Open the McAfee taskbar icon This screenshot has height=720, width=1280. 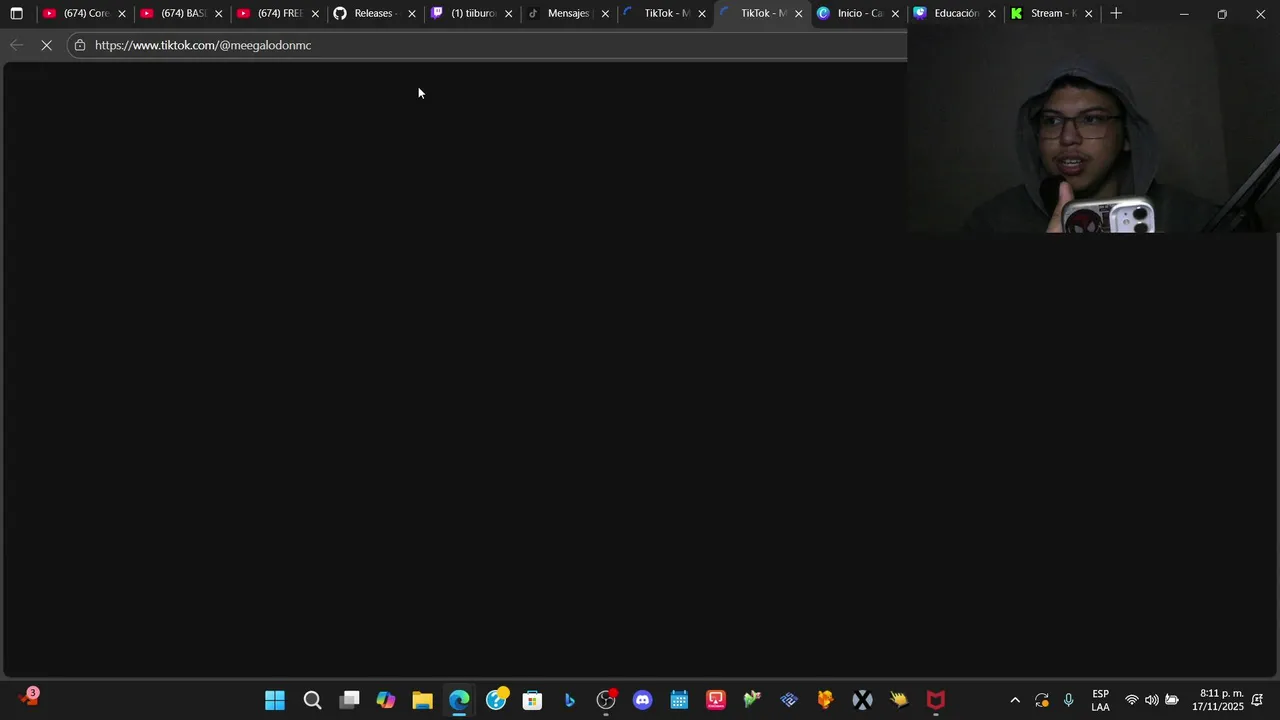(936, 700)
